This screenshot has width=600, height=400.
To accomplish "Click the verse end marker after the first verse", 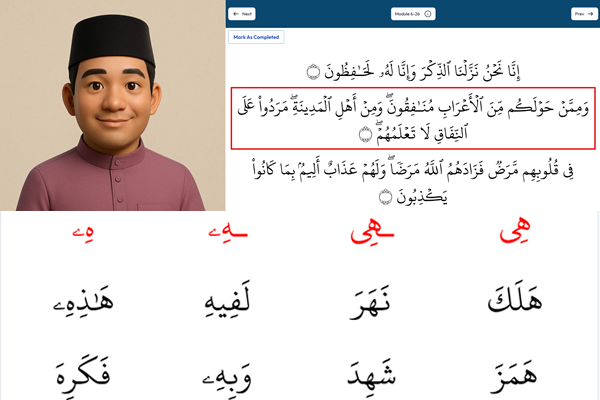I will click(313, 72).
